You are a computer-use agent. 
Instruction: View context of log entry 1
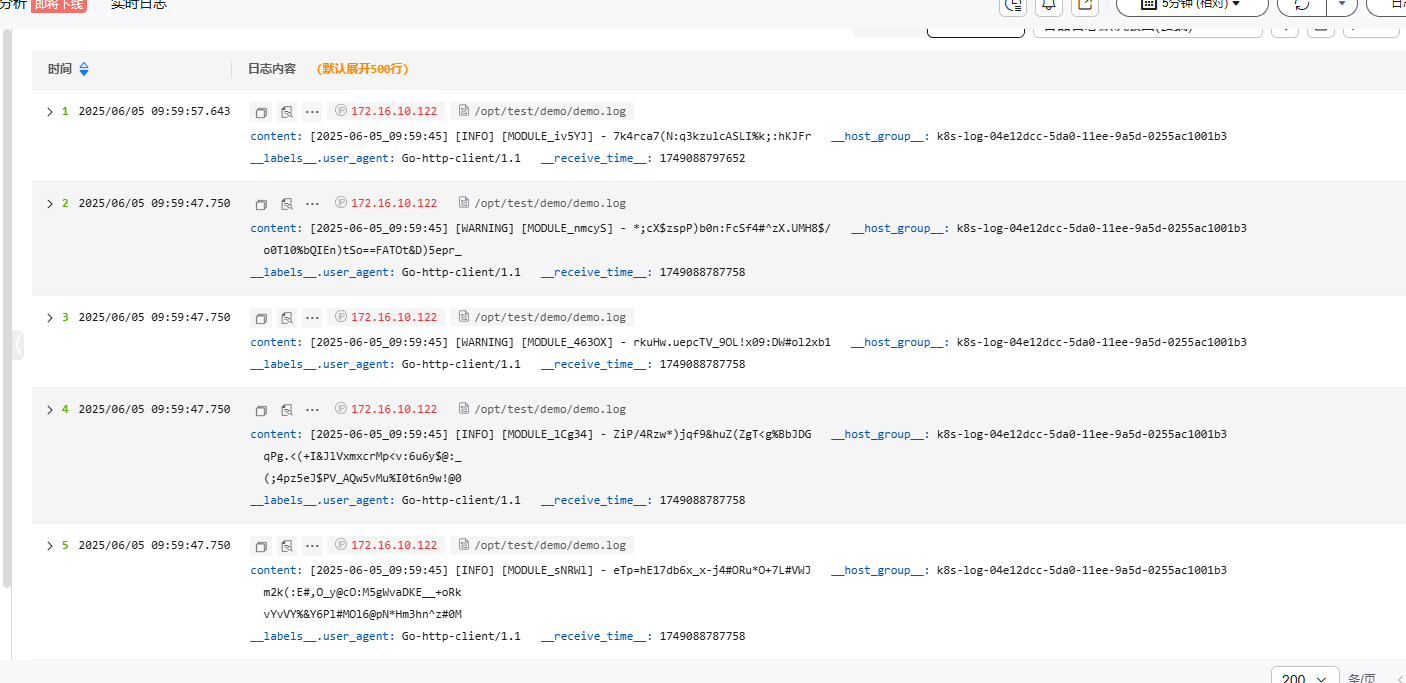(287, 112)
